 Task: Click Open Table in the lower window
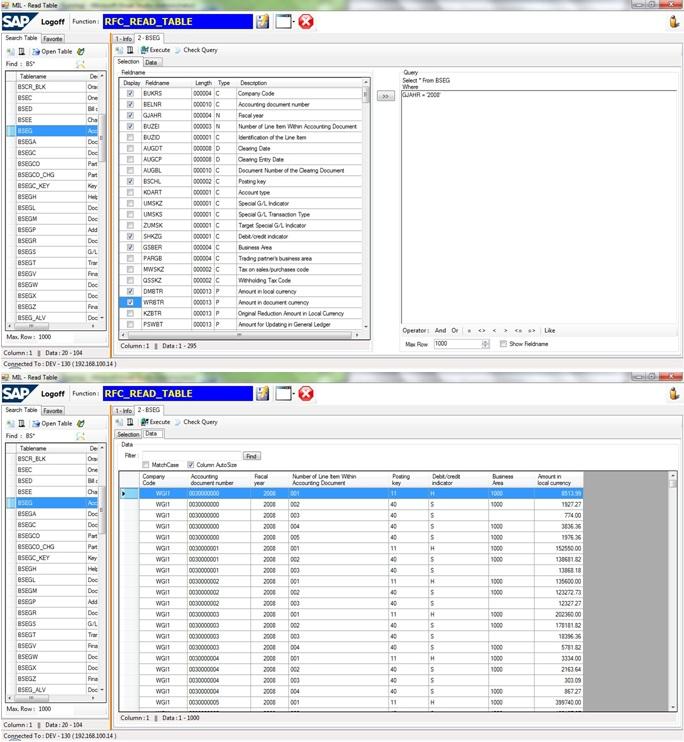pos(53,424)
